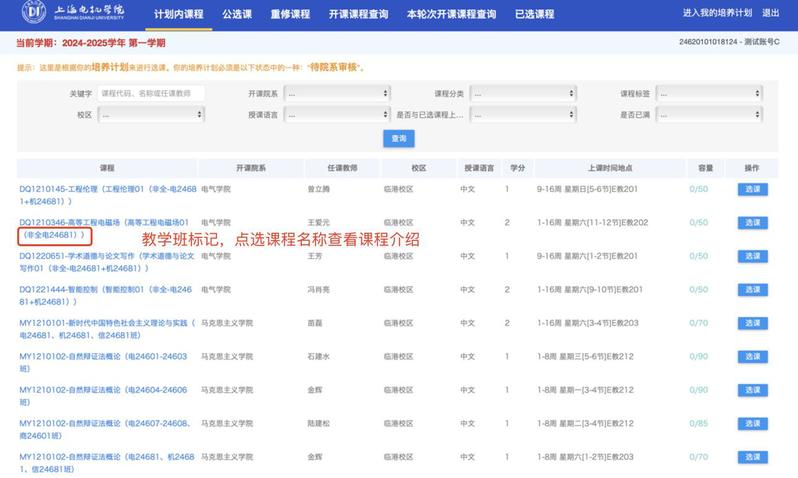Open the 高等工程电磁场 course name link

104,222
